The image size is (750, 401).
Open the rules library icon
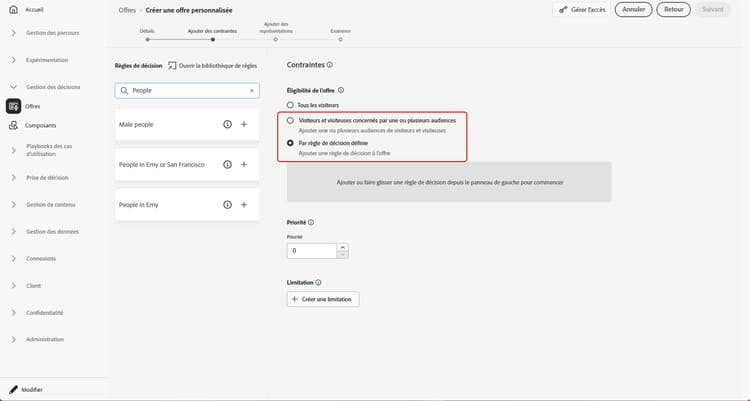point(172,66)
